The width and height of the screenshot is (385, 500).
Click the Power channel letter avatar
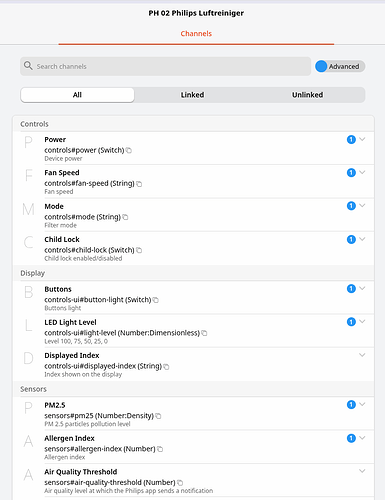tap(28, 142)
